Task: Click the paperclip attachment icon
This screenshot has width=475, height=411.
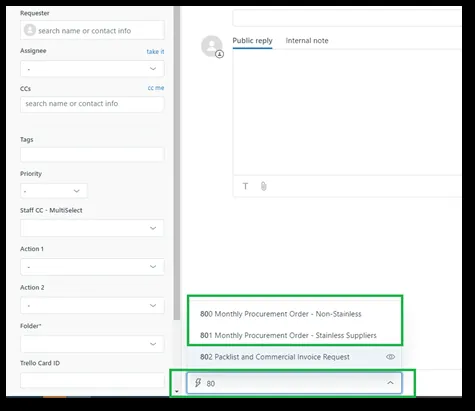Action: [x=263, y=186]
